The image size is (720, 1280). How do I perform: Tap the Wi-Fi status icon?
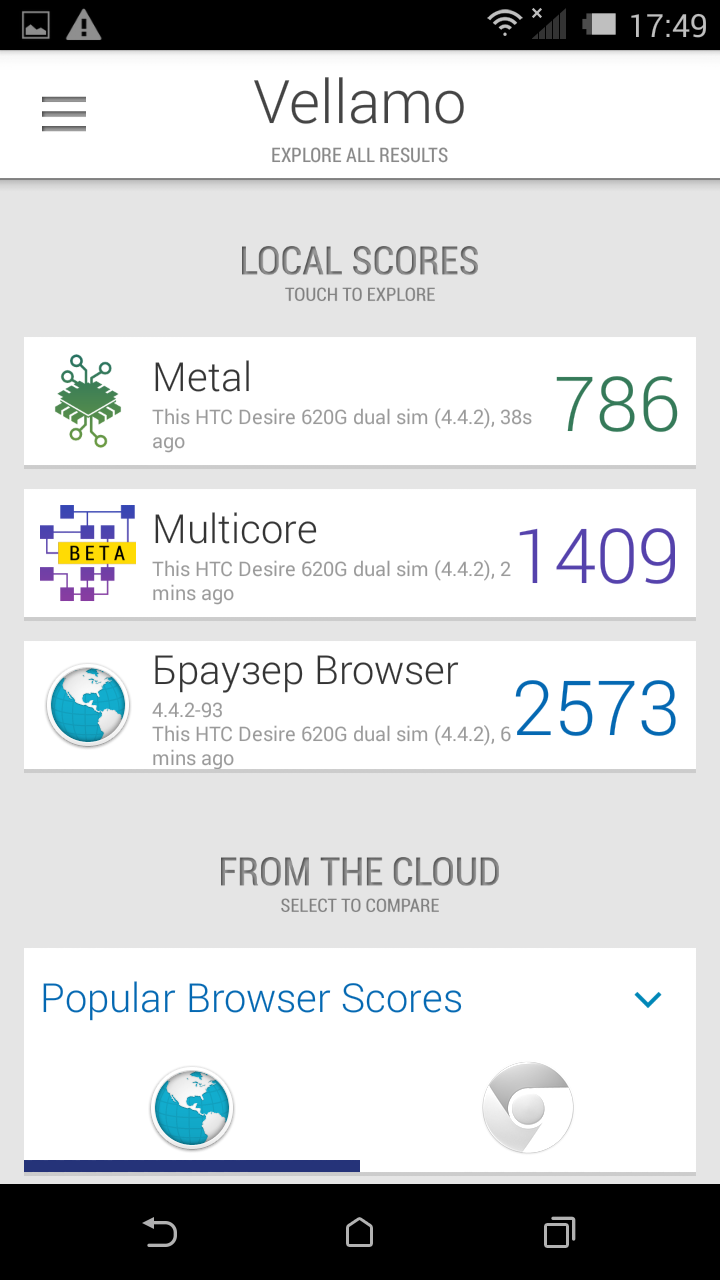tap(506, 24)
